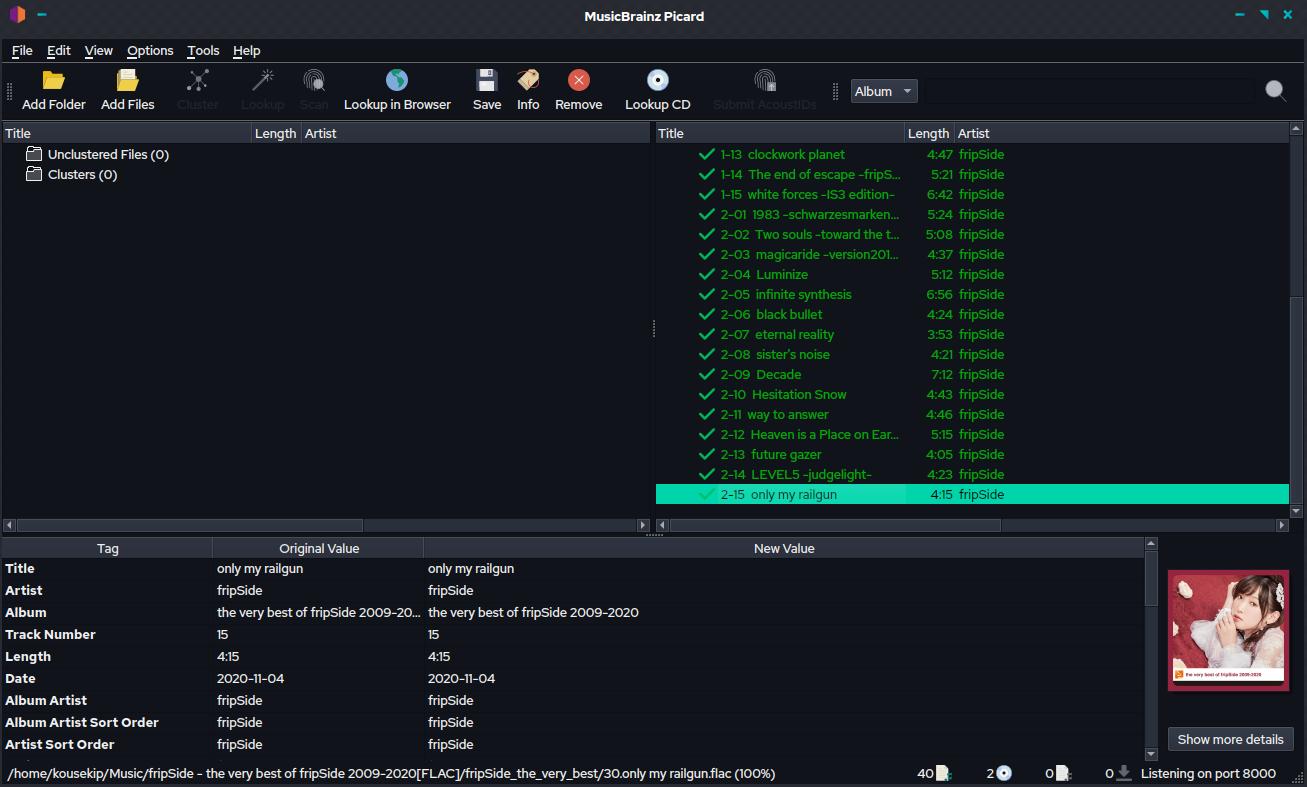Save files with the floppy disk icon
1307x787 pixels.
tap(486, 81)
